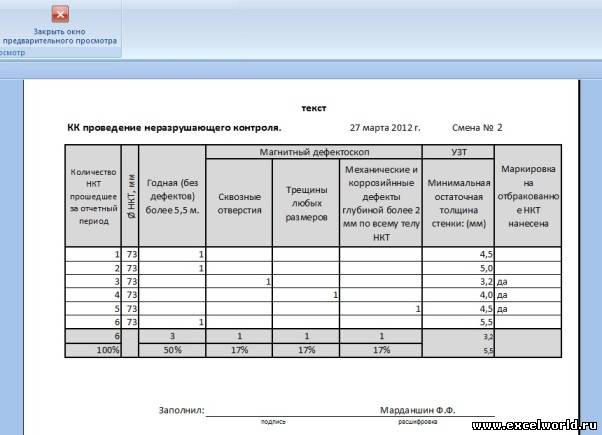Select the name 'Марданшин Ф.Ф.'
The image size is (602, 435).
click(x=418, y=410)
